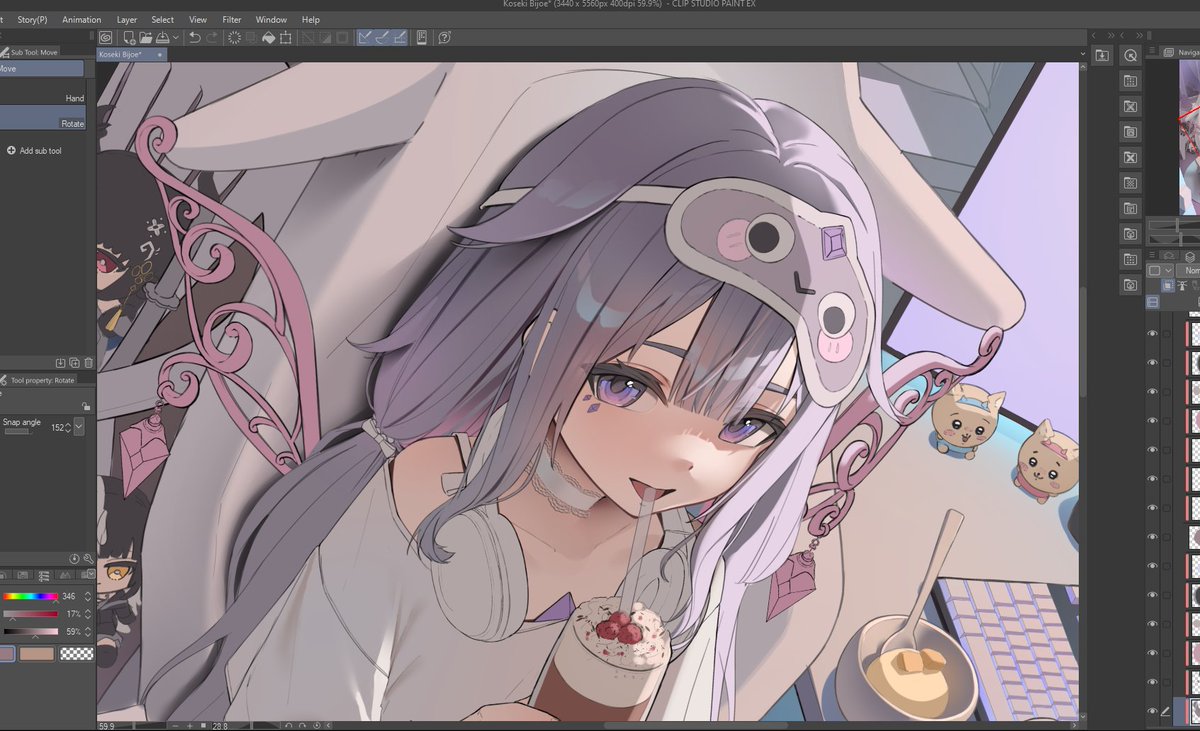Activate the Scale/Rotate transform icon

point(286,37)
